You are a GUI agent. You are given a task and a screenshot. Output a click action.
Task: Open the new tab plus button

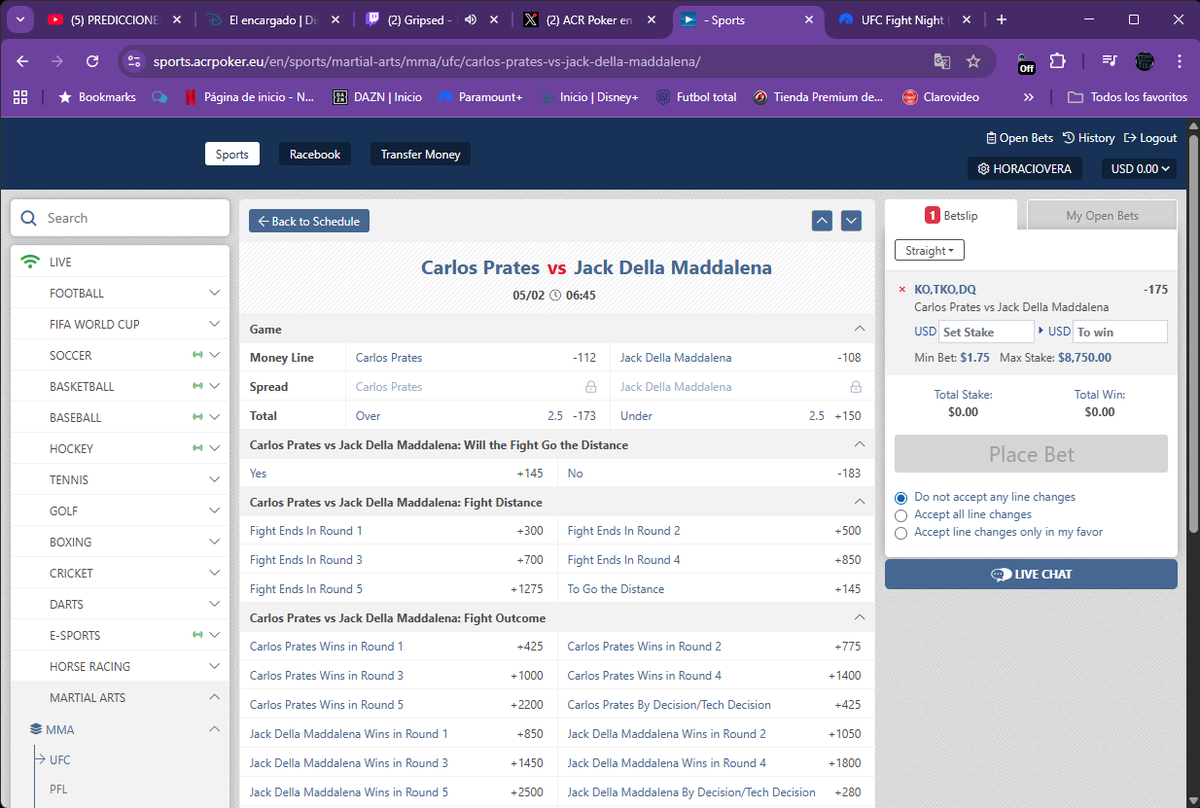tap(1001, 19)
